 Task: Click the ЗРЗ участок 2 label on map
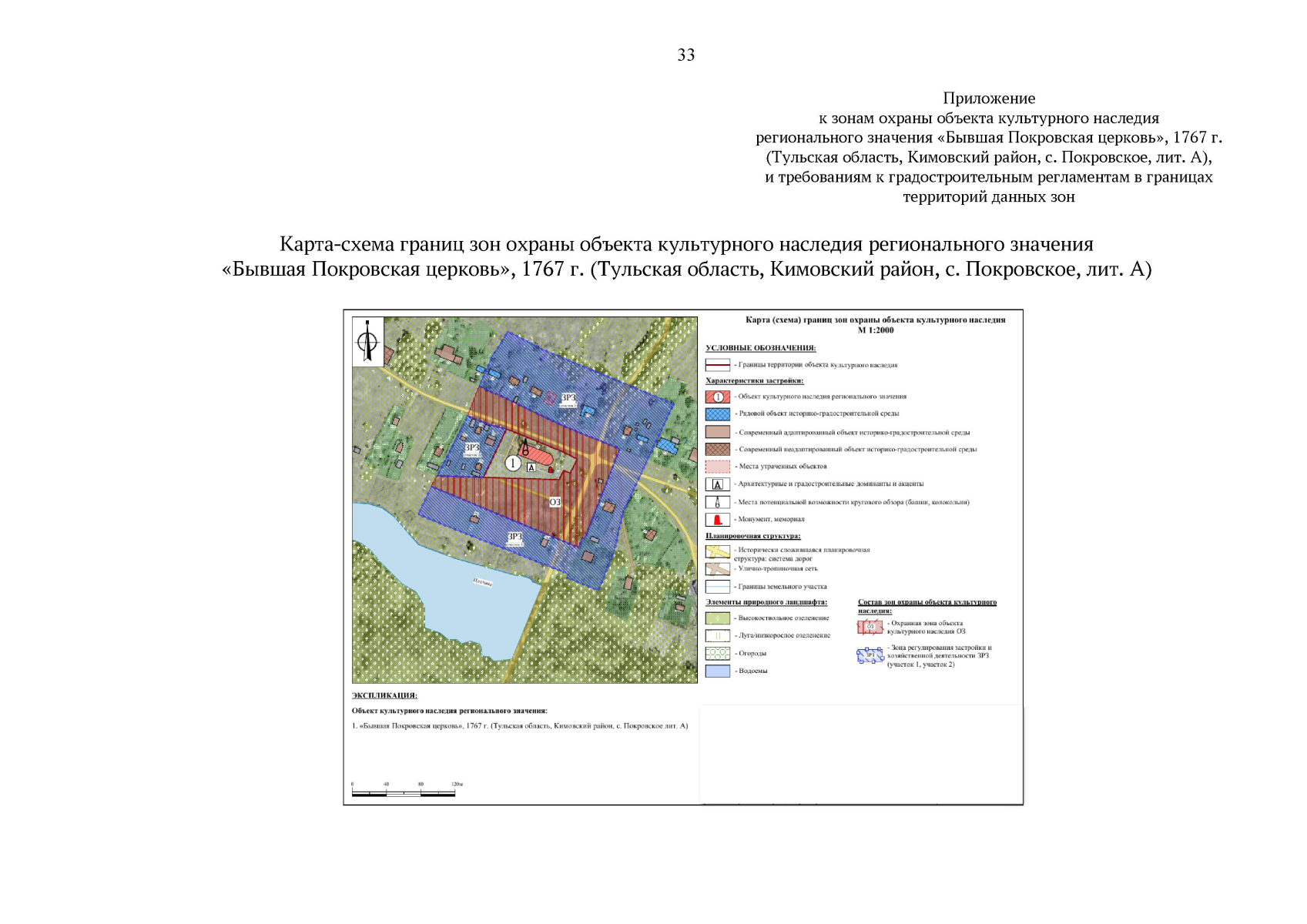pos(472,448)
